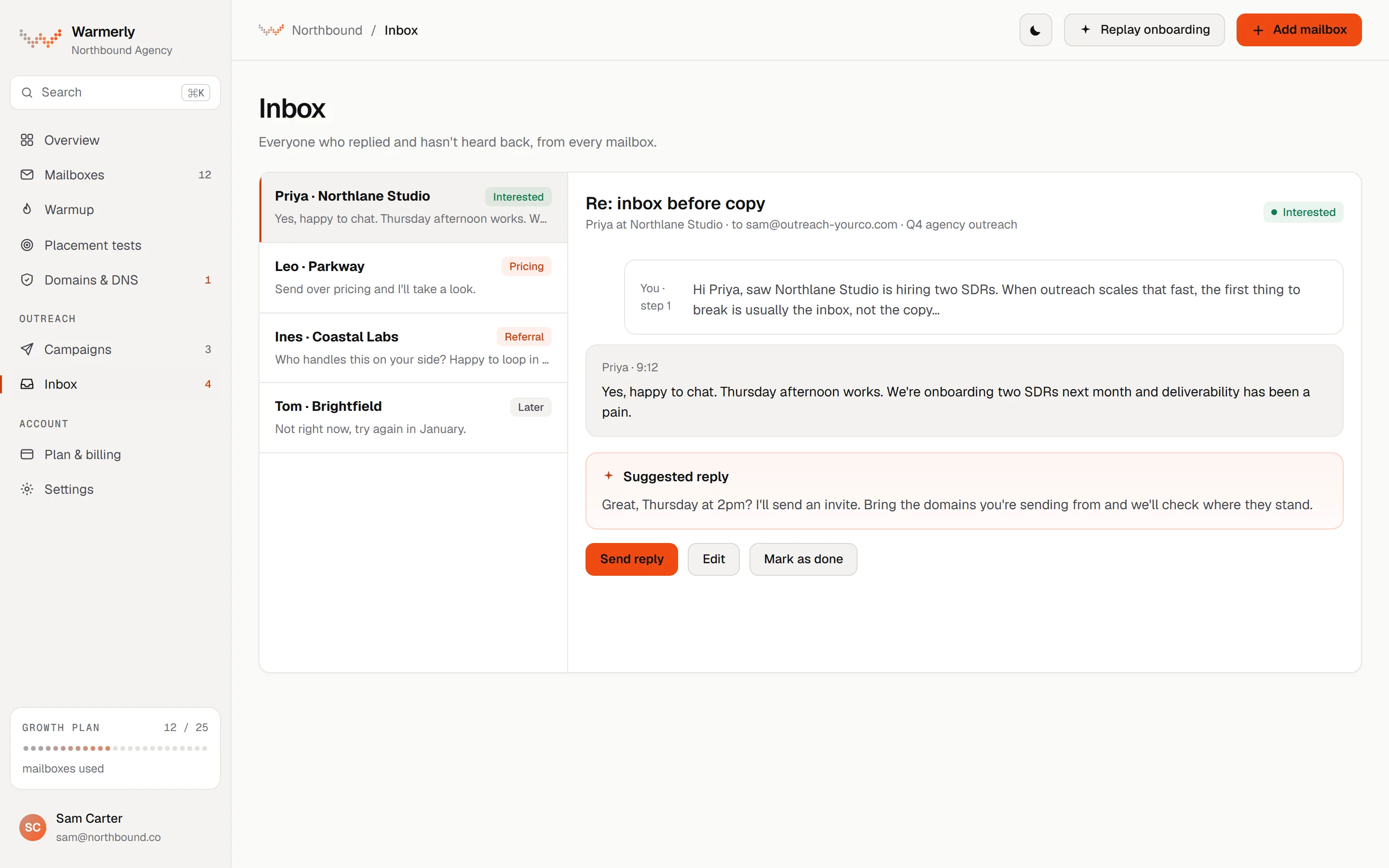
Task: Click the search magnifier icon
Action: (x=27, y=93)
